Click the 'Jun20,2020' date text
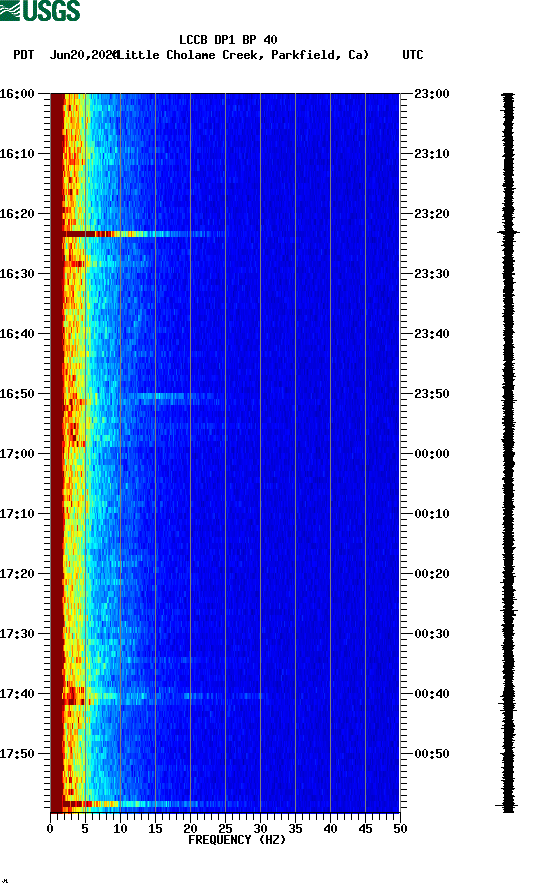This screenshot has width=552, height=892. pyautogui.click(x=84, y=55)
